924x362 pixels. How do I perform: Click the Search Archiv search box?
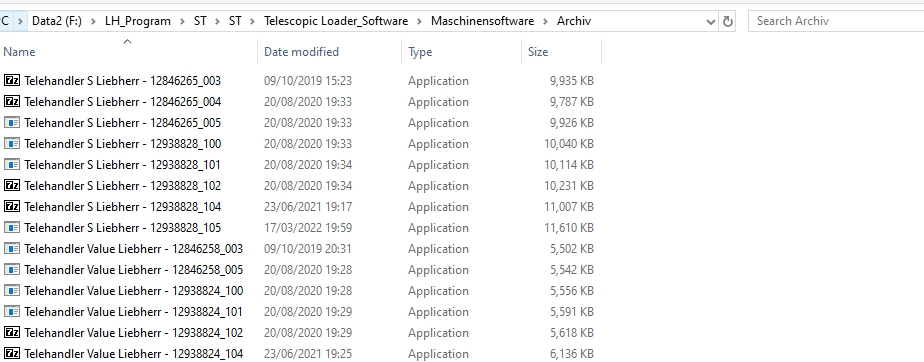[837, 21]
